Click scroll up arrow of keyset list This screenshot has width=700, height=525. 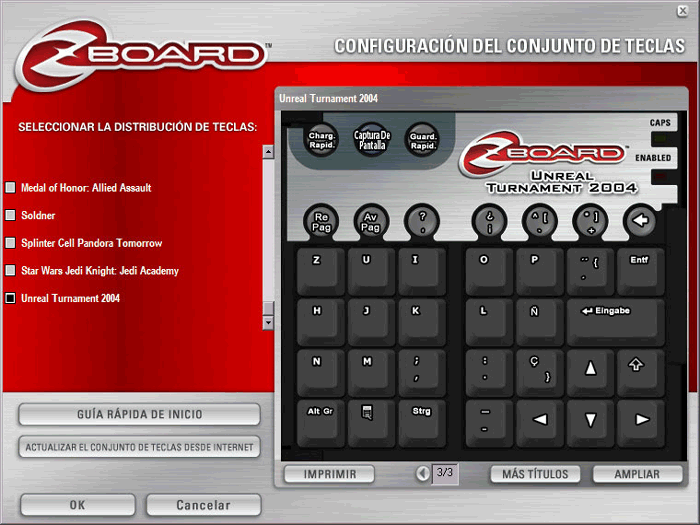coord(268,152)
